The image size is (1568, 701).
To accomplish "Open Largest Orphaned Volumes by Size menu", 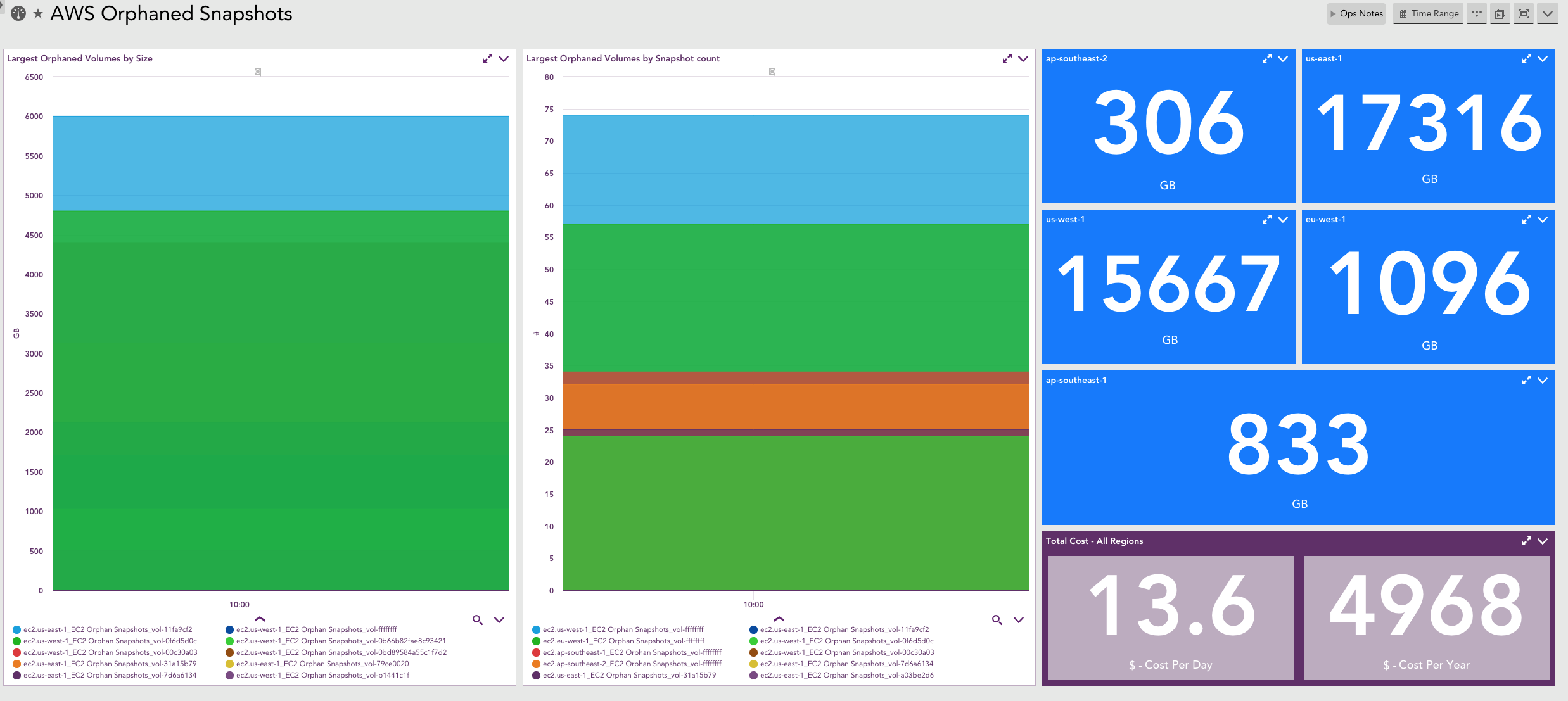I will 504,58.
